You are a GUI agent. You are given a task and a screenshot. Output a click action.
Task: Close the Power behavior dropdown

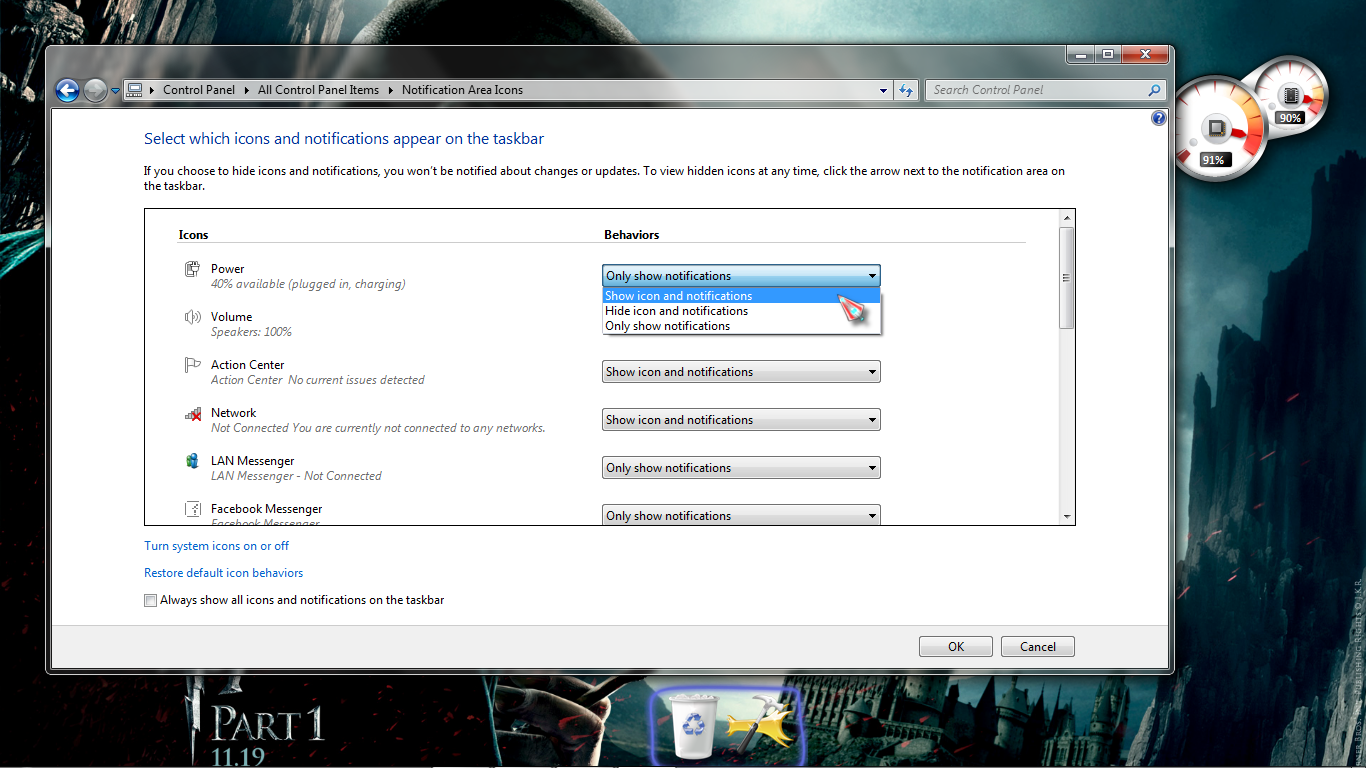[741, 276]
